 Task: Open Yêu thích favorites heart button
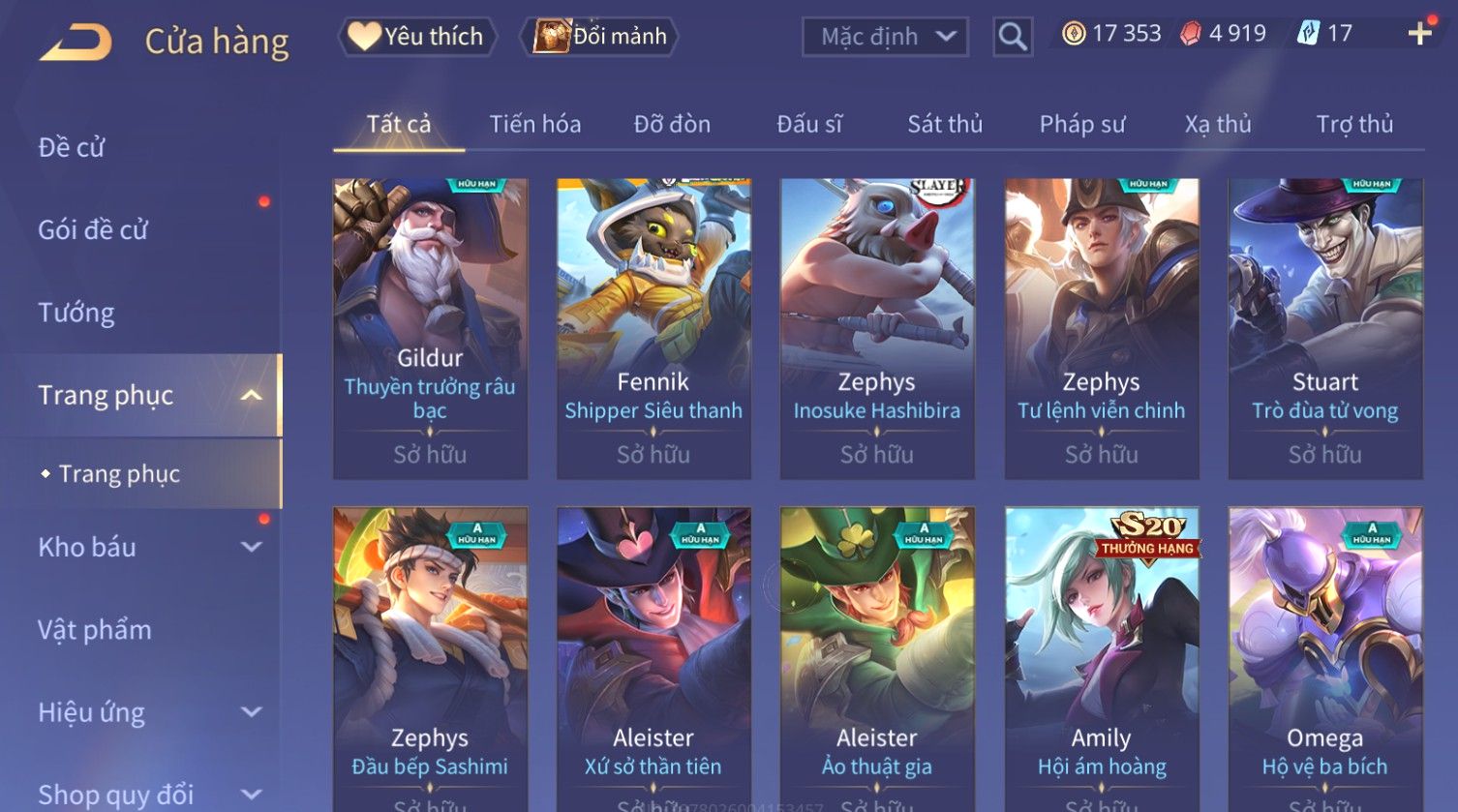click(x=416, y=37)
